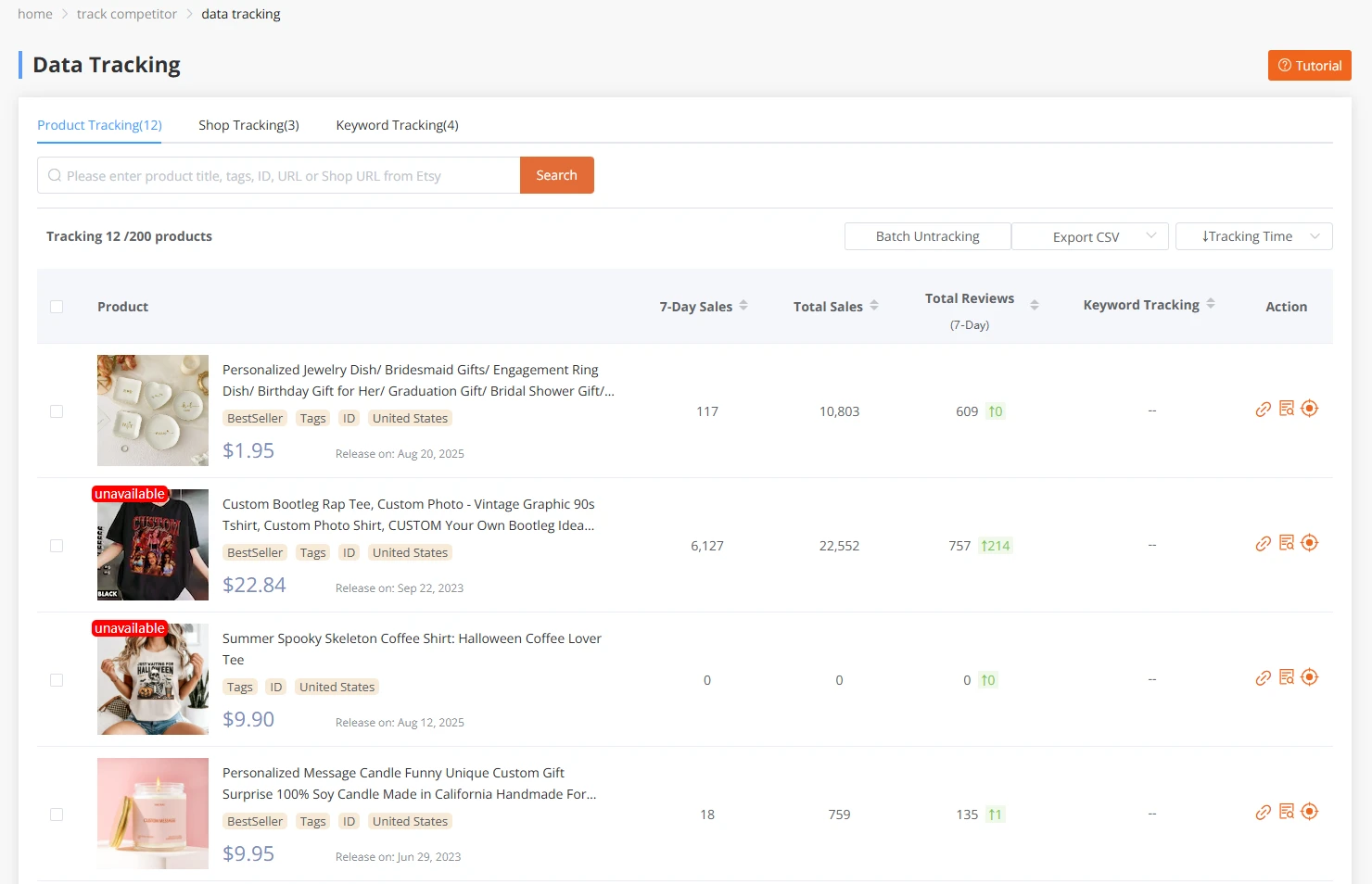1372x884 pixels.
Task: Open keyword tracking target for the Skeleton Coffee Shirt
Action: click(1309, 677)
